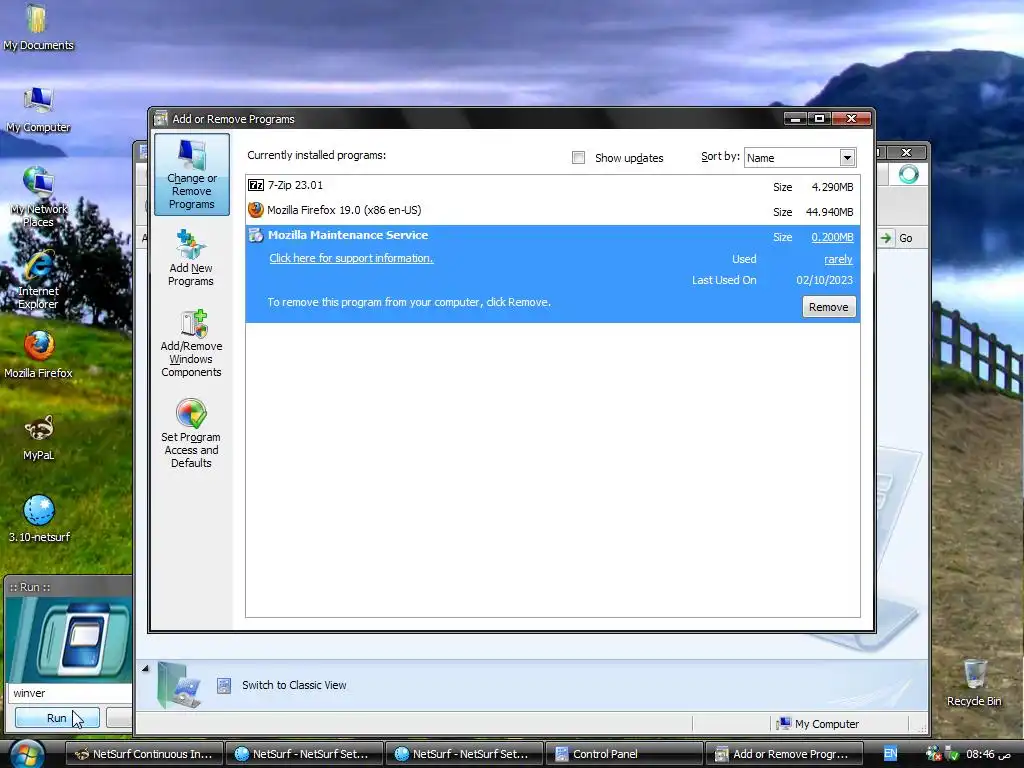Expand the Sort by Name dropdown
Screen dimensions: 1024x768
(x=847, y=157)
